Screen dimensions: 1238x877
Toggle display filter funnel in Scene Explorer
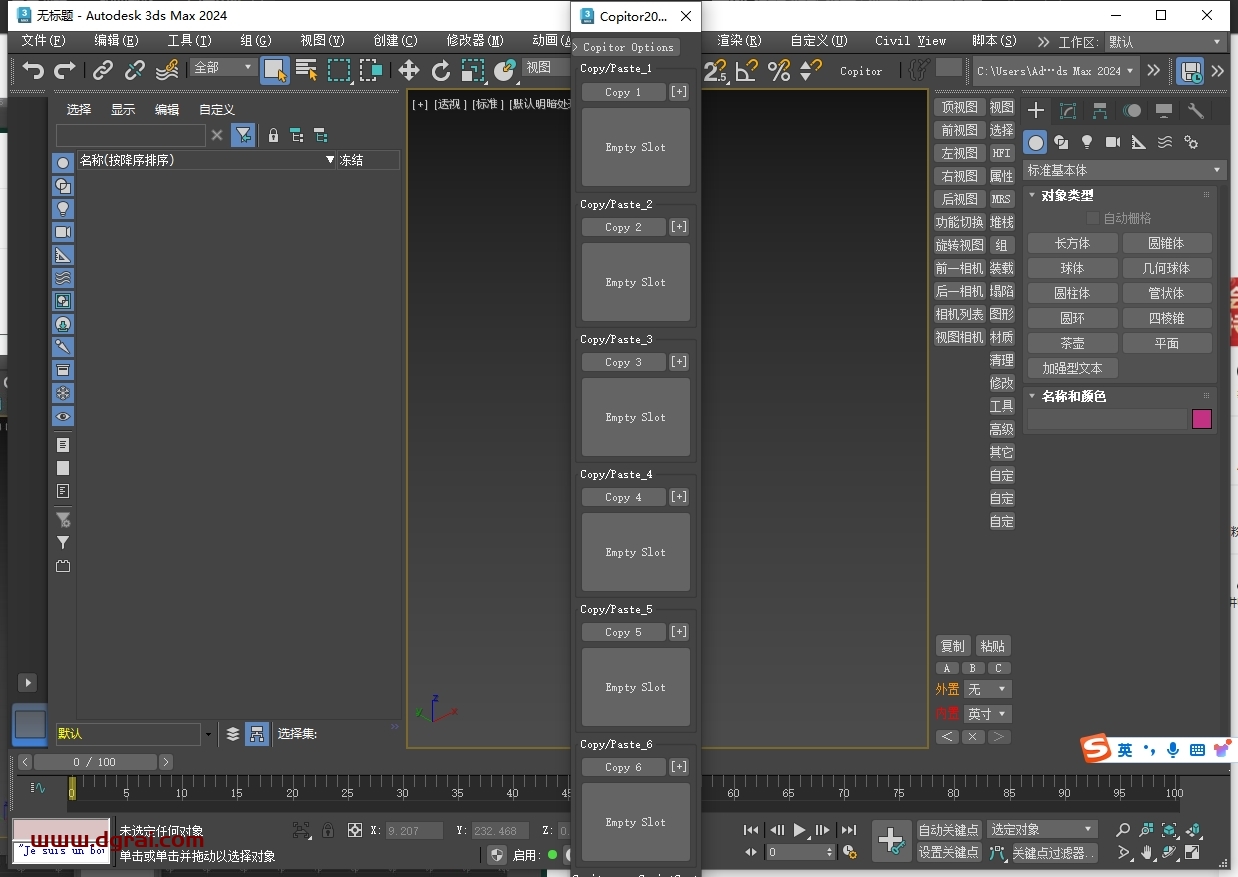[243, 135]
